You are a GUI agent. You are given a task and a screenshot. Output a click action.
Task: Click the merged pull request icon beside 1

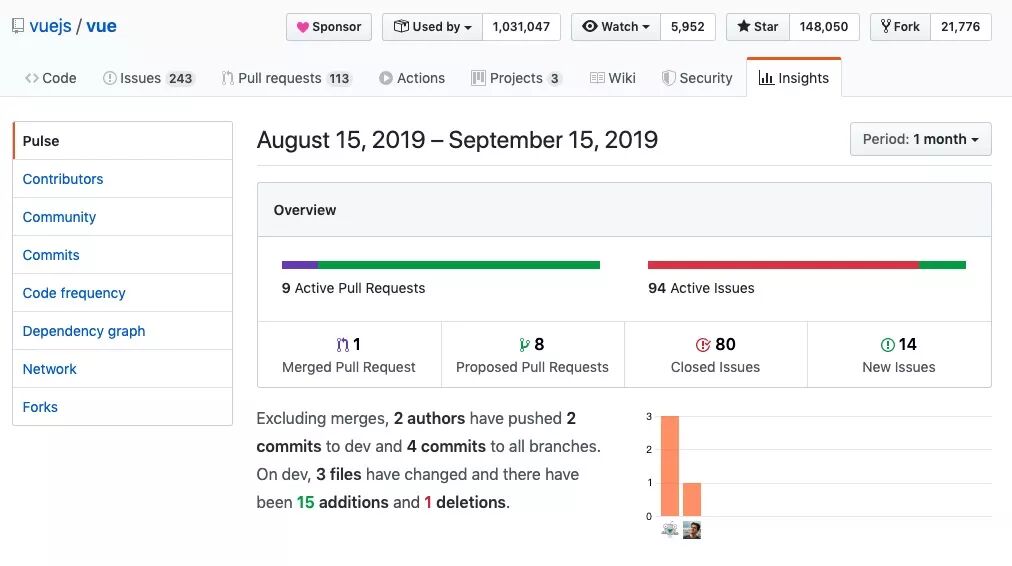[x=342, y=345]
